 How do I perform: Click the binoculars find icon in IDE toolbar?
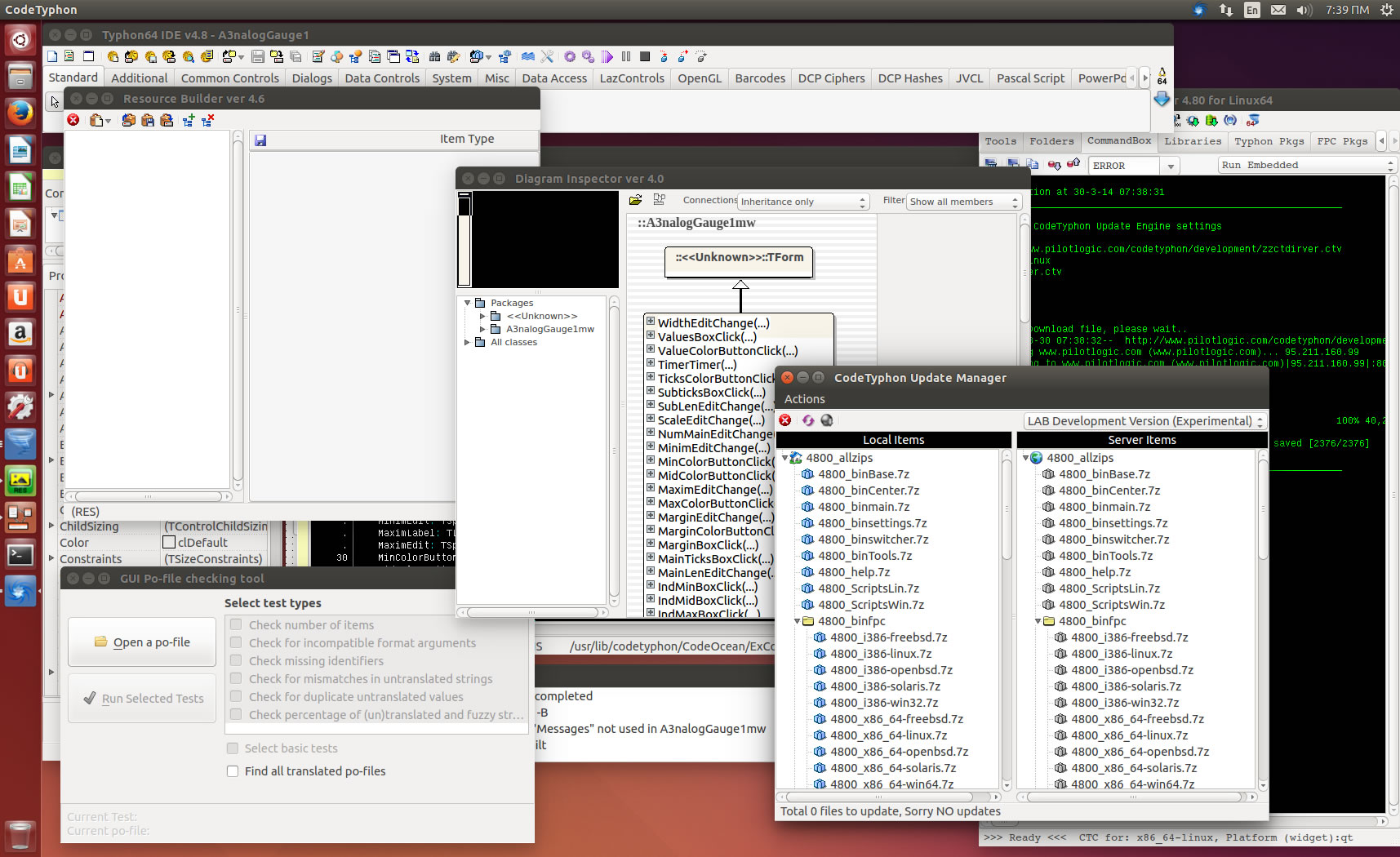pos(434,56)
